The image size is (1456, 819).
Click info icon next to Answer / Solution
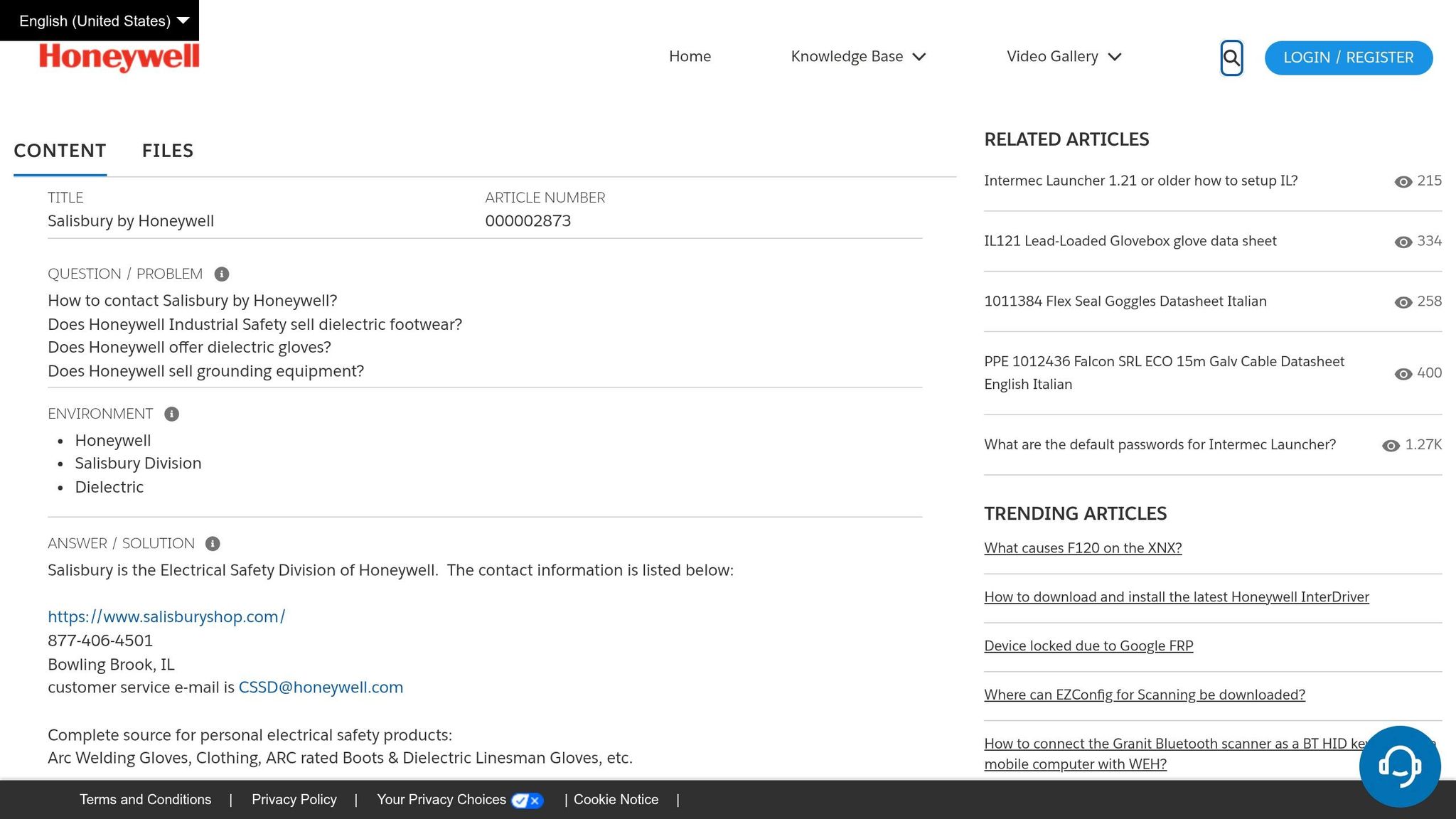[213, 544]
